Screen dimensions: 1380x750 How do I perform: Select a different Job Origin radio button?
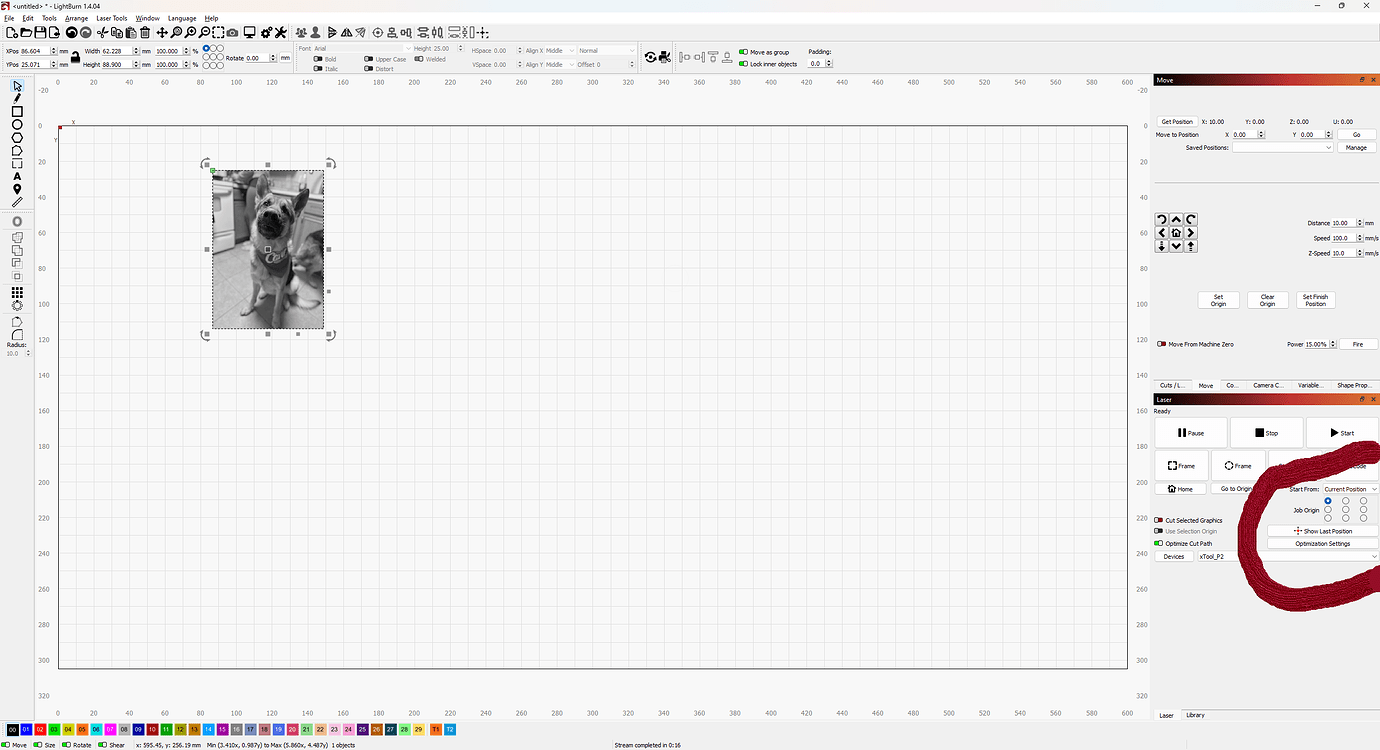[x=1345, y=509]
